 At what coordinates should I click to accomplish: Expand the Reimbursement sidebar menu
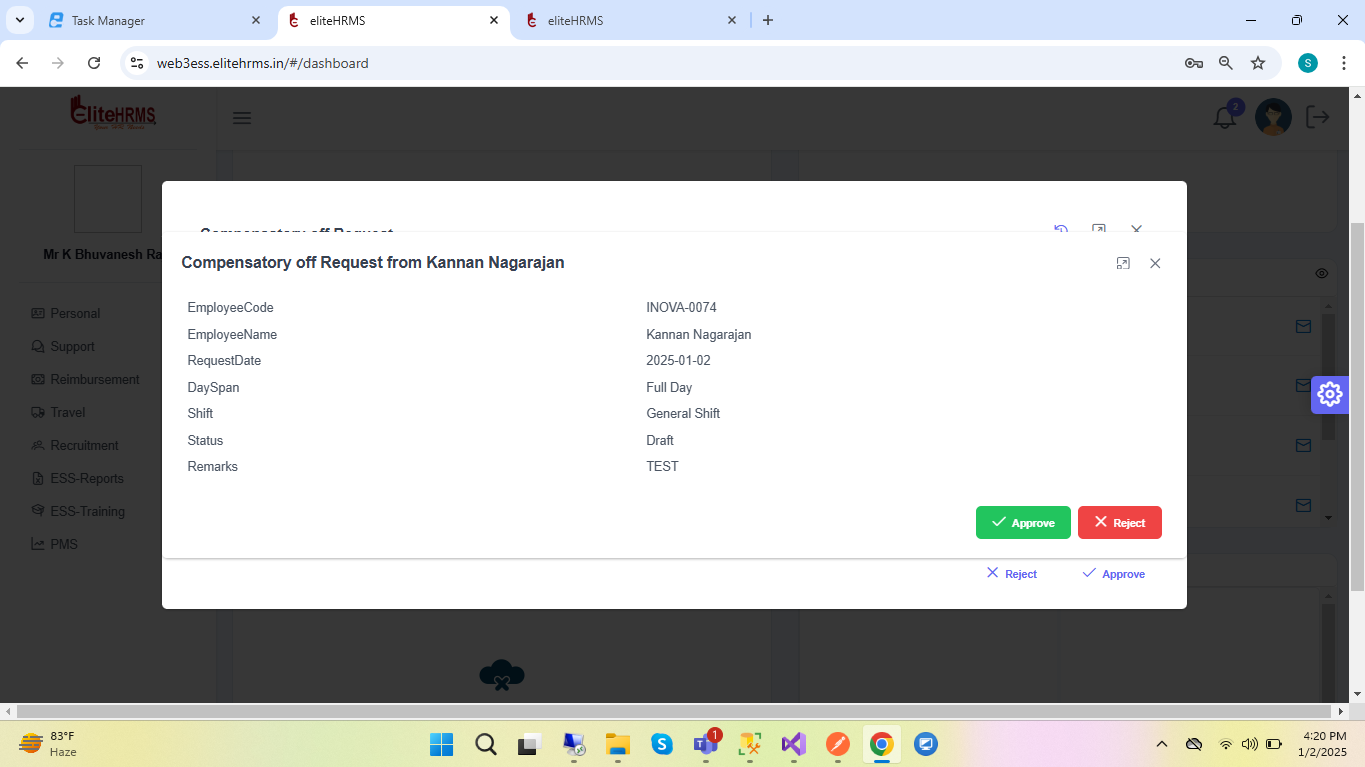(x=94, y=379)
